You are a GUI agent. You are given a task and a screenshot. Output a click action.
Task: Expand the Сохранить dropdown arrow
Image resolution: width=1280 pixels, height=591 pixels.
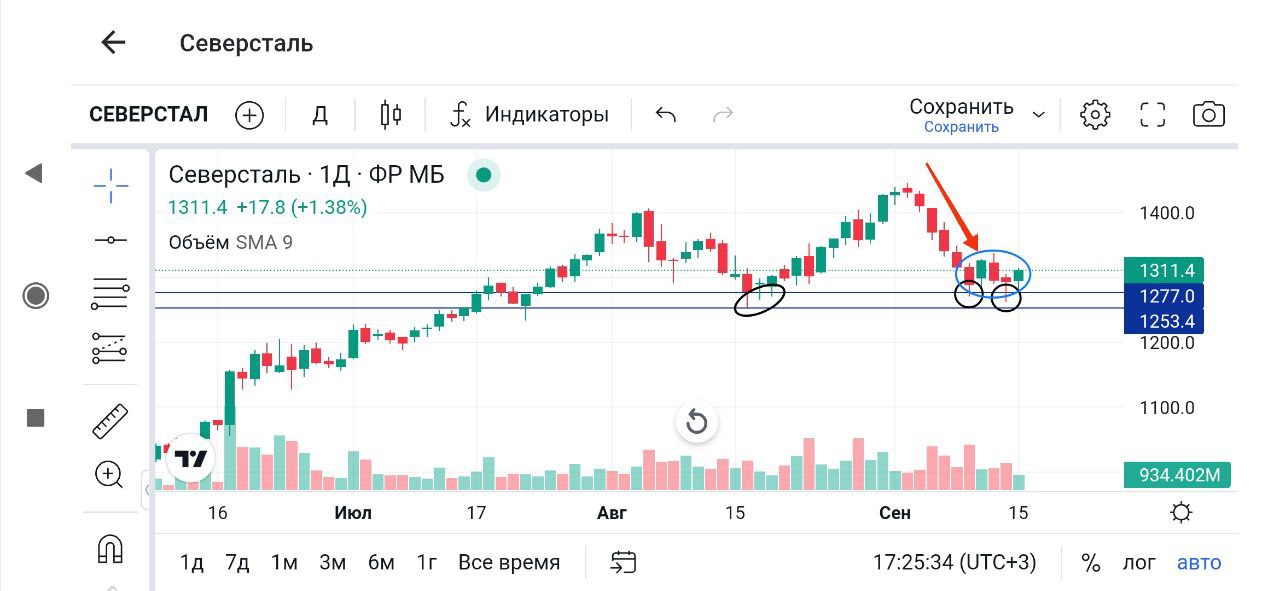pos(1039,115)
